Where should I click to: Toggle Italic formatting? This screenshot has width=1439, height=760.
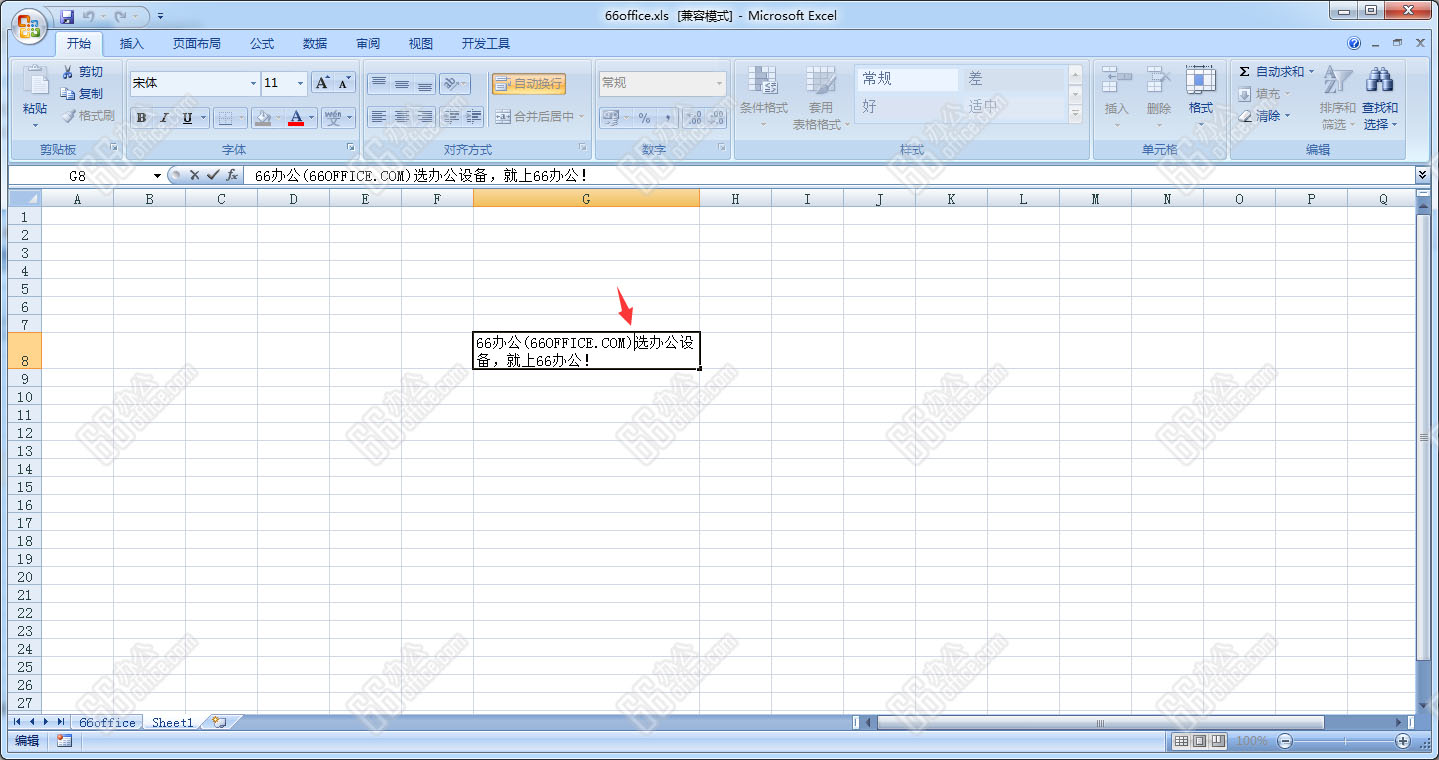point(164,118)
